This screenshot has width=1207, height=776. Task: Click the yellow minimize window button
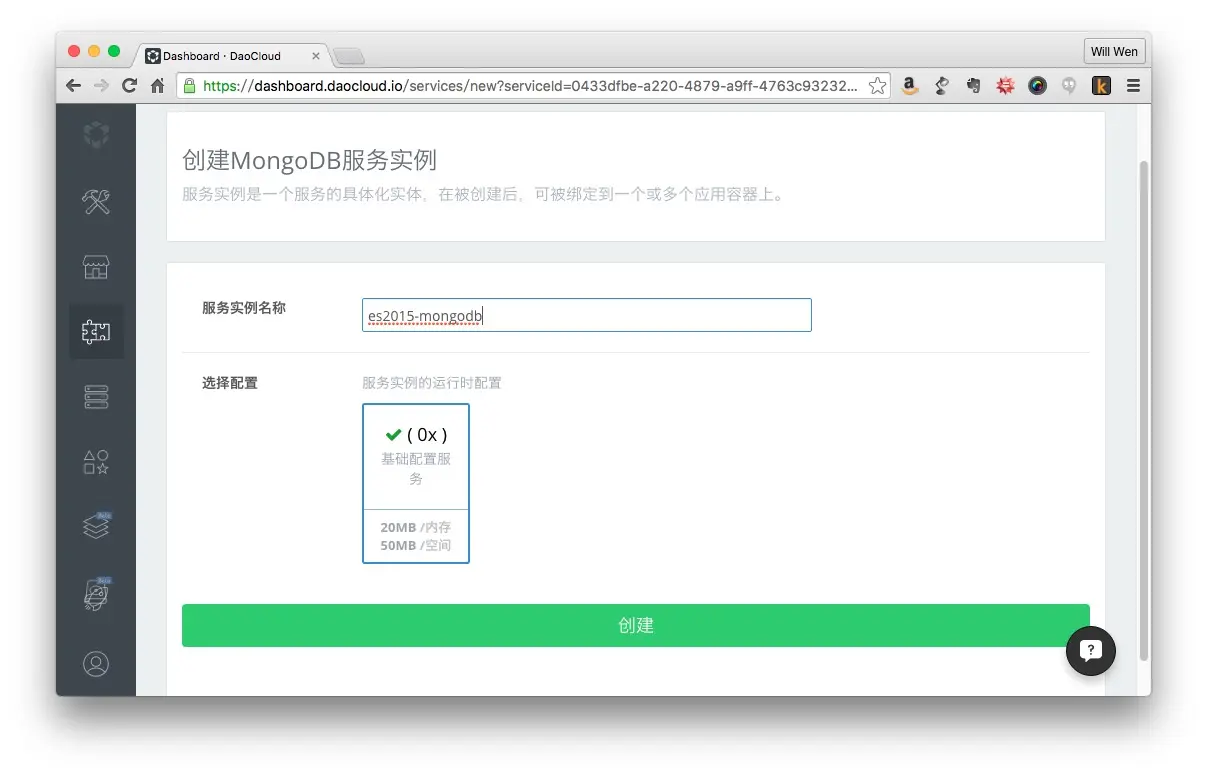[94, 51]
